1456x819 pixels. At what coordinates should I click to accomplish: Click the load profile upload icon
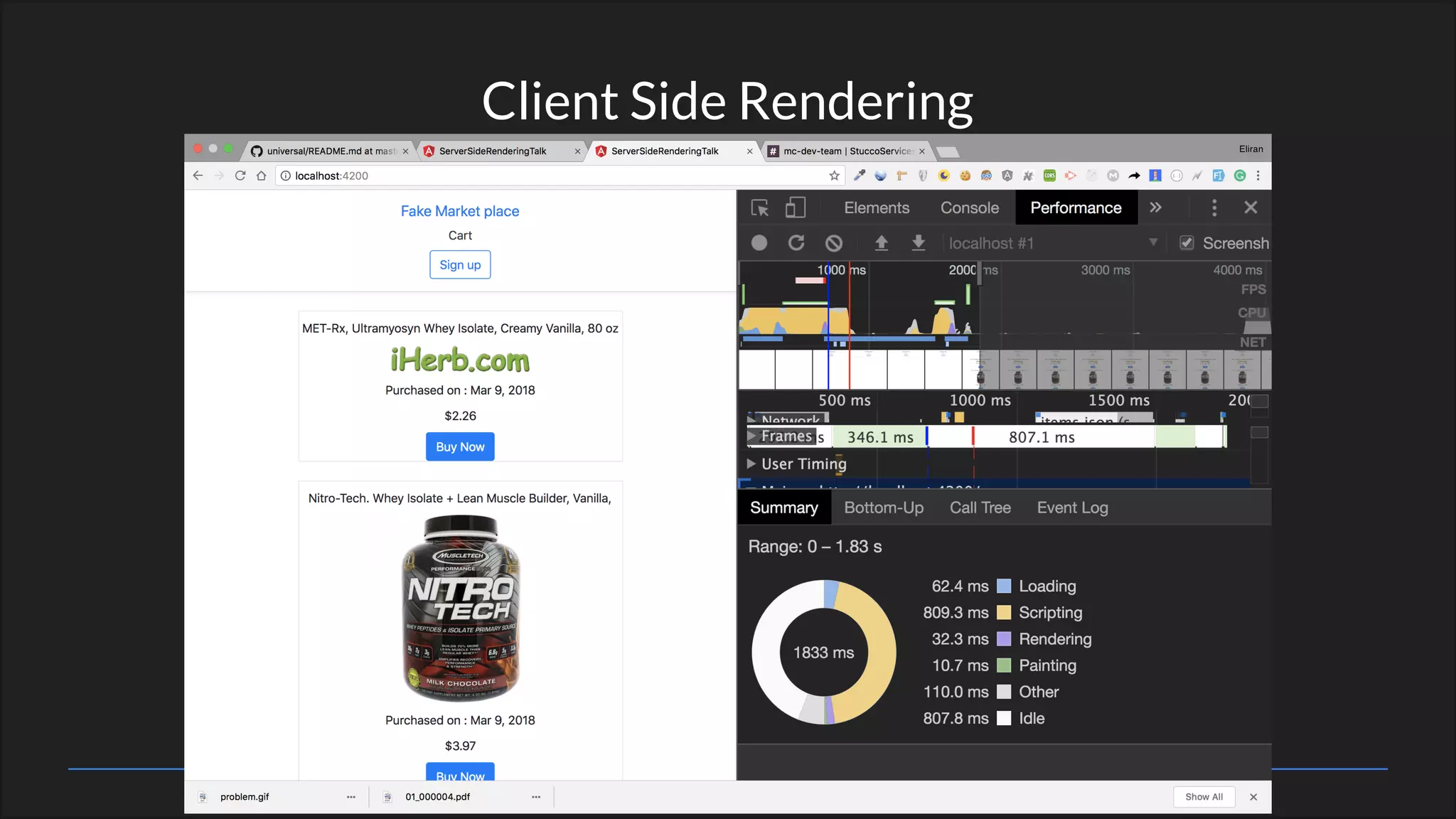pyautogui.click(x=881, y=243)
